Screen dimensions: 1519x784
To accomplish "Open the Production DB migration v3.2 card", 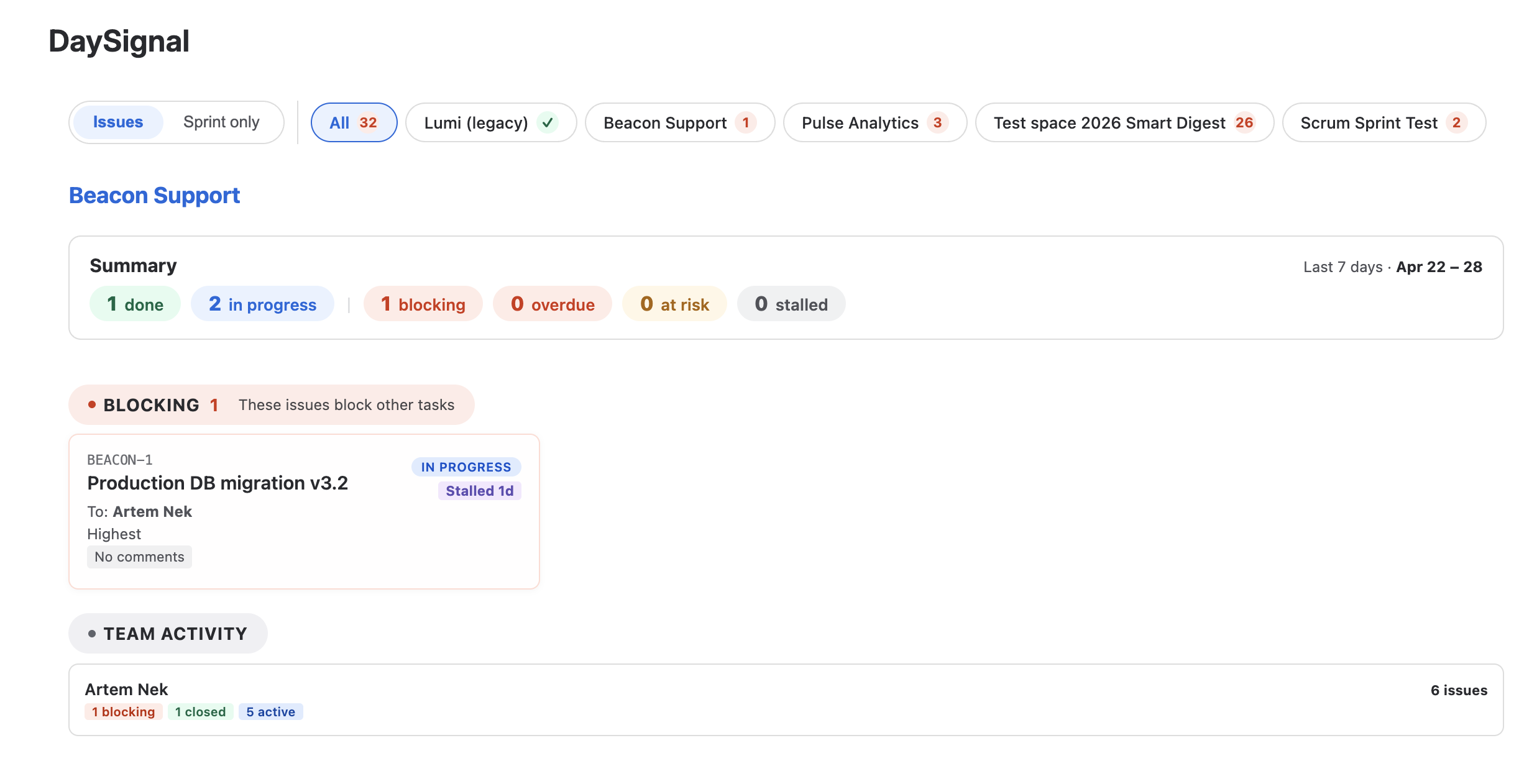I will click(218, 483).
